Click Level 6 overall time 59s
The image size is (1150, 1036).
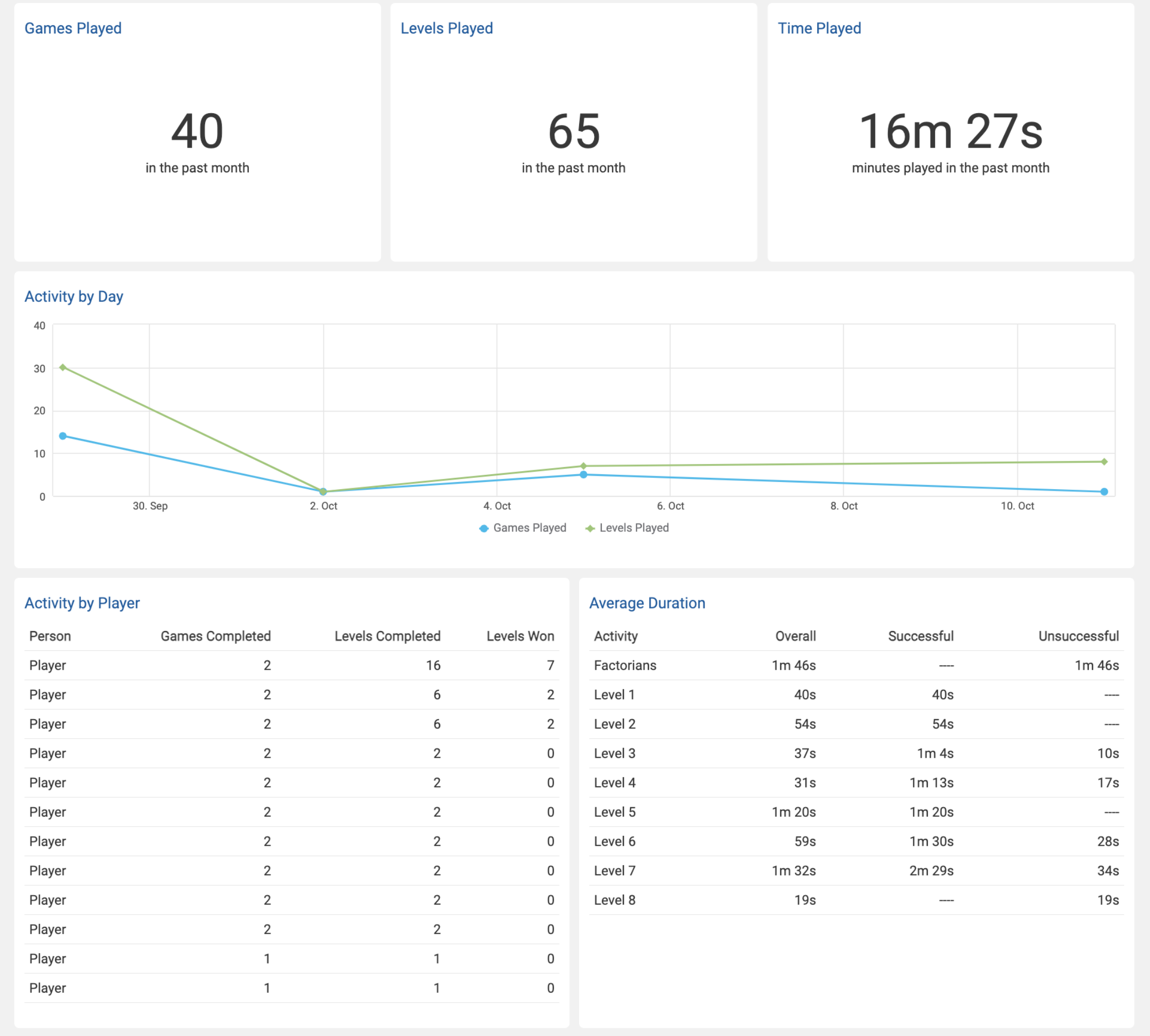click(804, 842)
